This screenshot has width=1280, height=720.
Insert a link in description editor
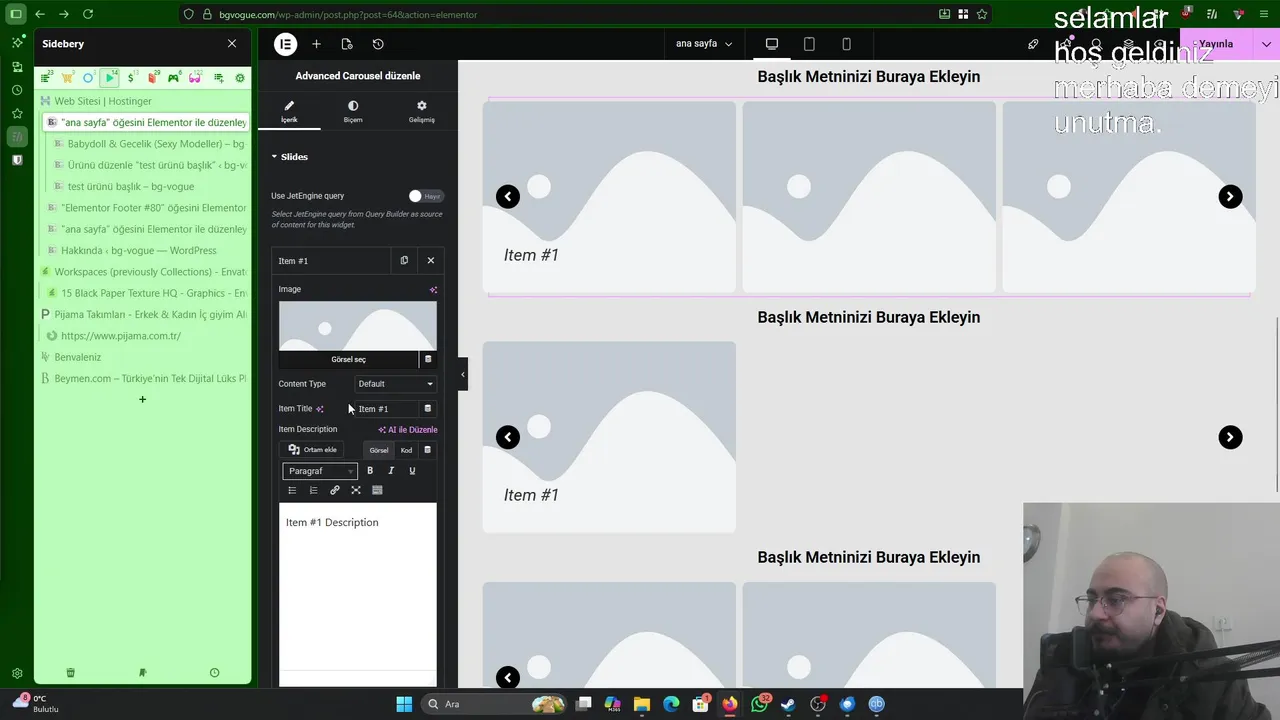tap(335, 490)
